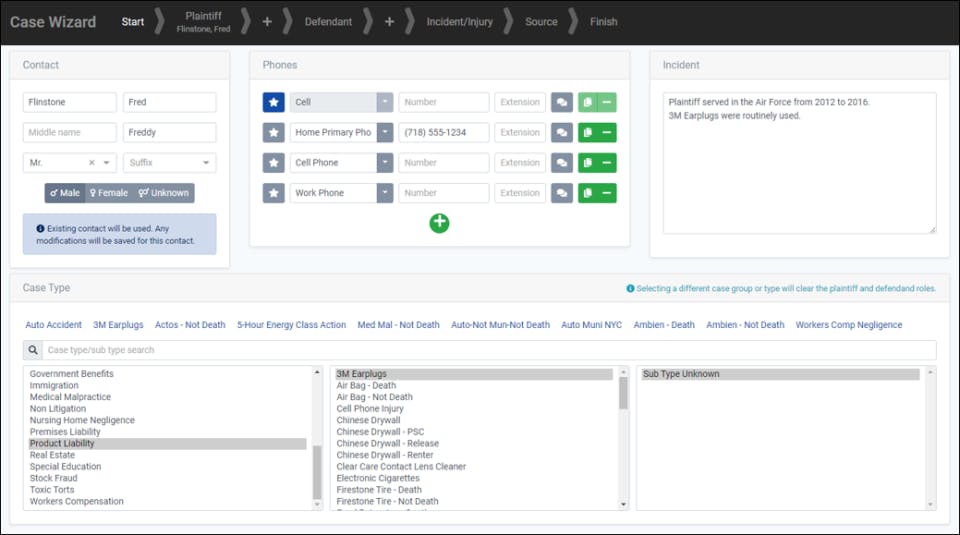Copy the top Cell phone entry
The width and height of the screenshot is (960, 535).
tap(587, 102)
